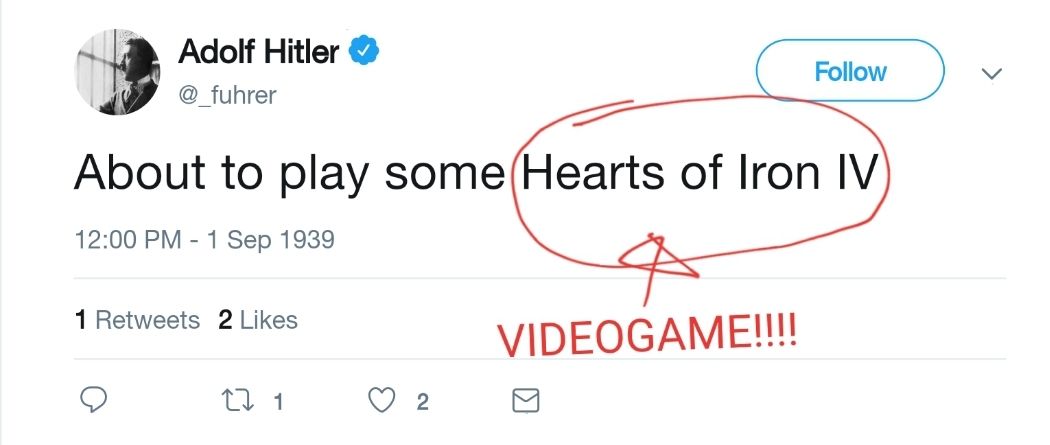Like the tweet with the heart icon

(x=380, y=401)
